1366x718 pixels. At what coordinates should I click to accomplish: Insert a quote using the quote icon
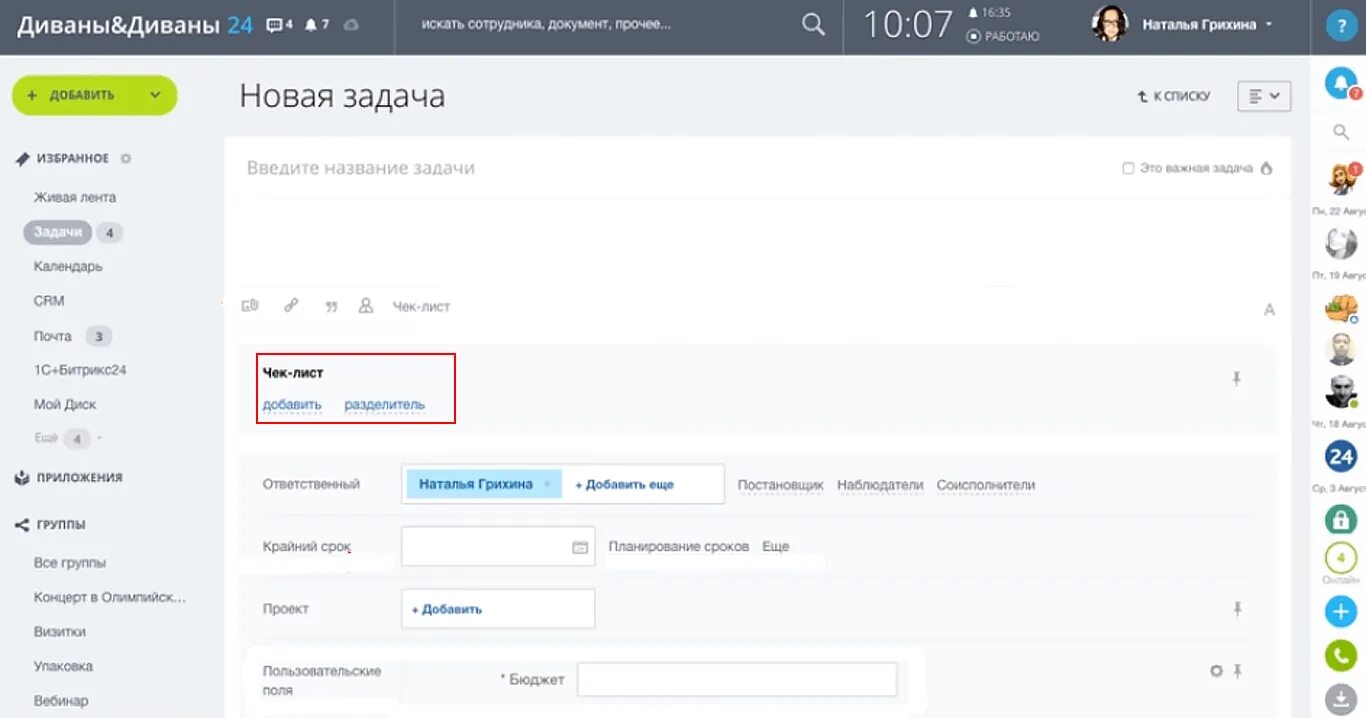(x=331, y=306)
